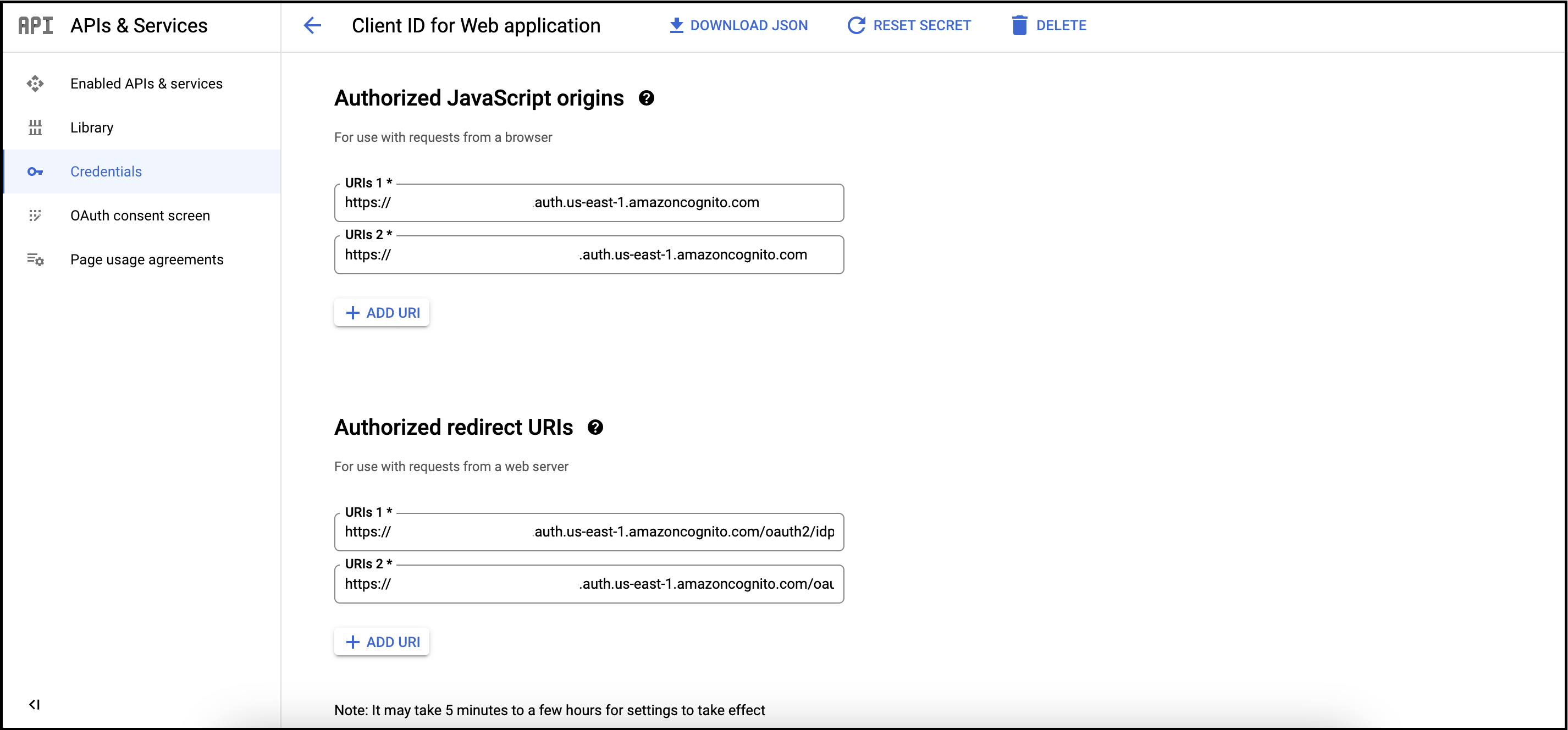
Task: Go to Library in sidebar
Action: (x=92, y=127)
